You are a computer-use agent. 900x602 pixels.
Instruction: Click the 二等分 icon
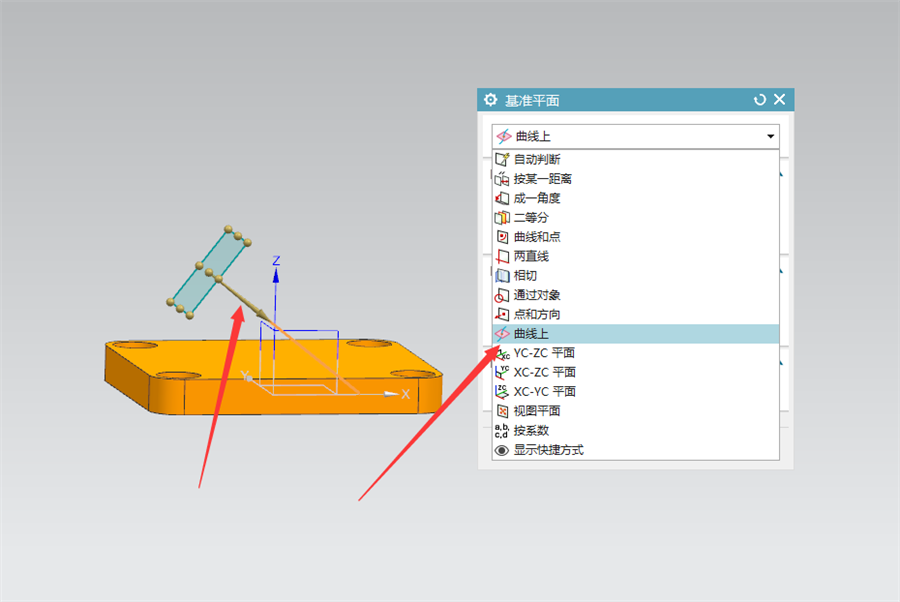click(x=502, y=218)
